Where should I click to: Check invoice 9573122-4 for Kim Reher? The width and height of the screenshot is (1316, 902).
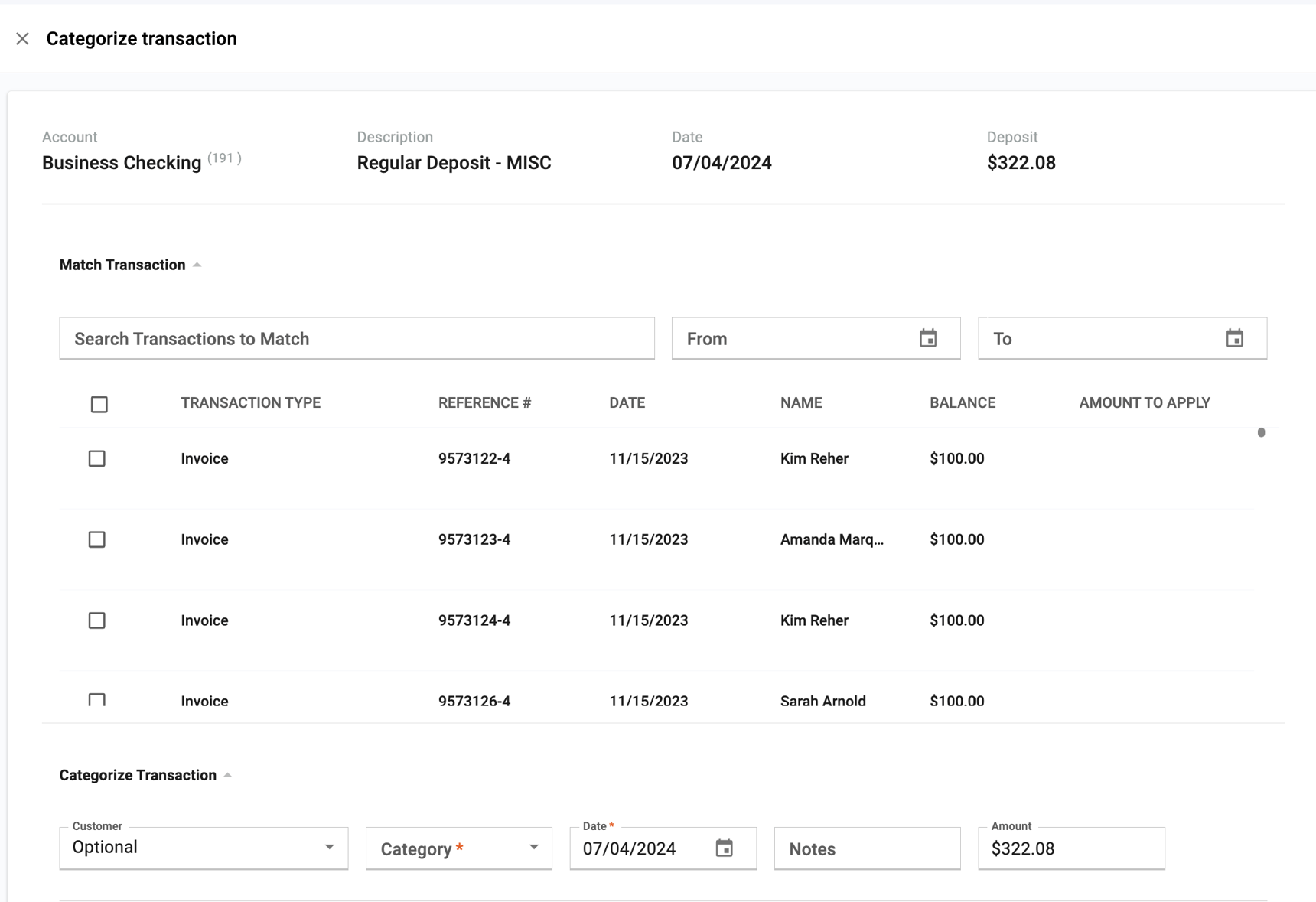[96, 458]
